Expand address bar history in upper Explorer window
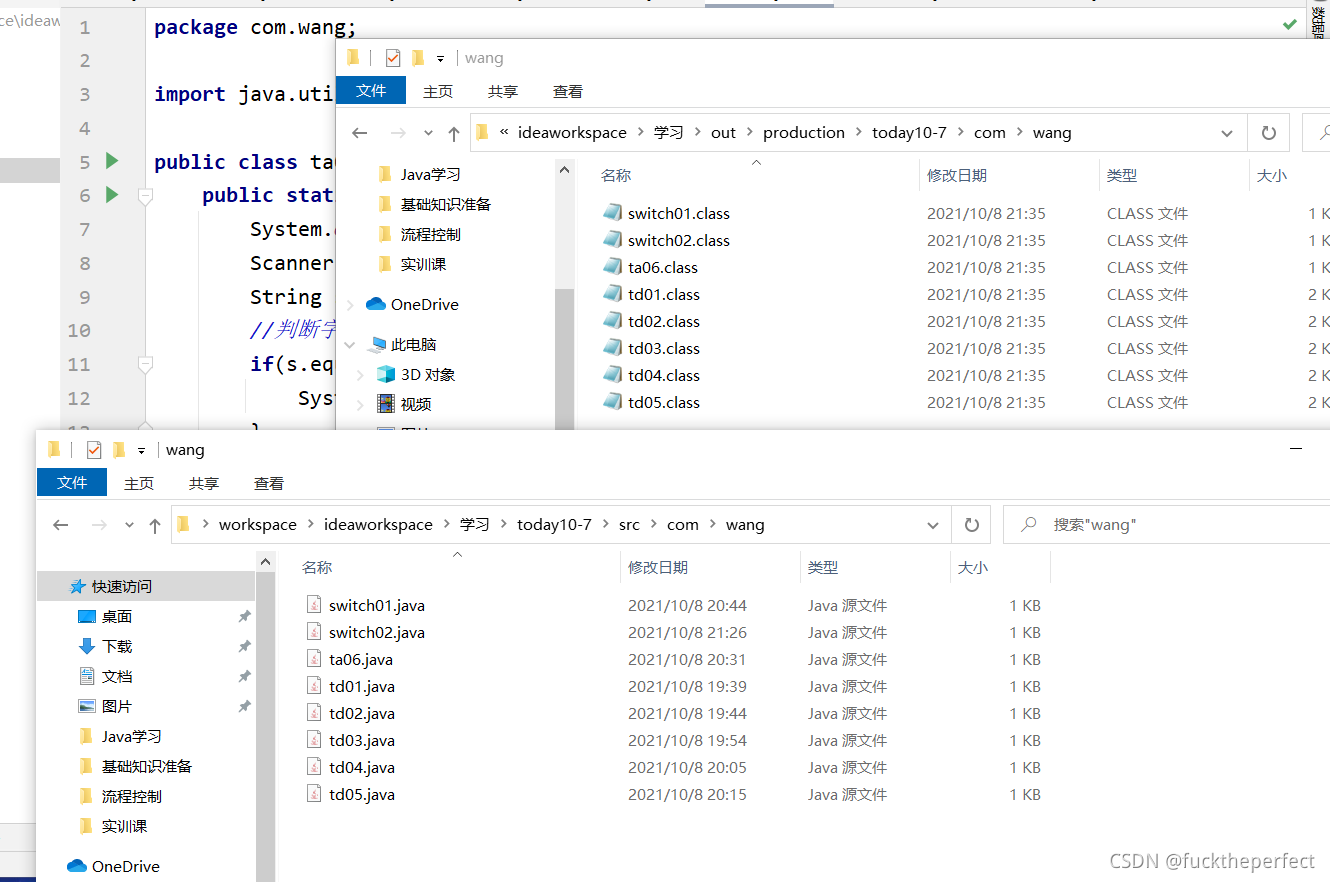 (1227, 133)
